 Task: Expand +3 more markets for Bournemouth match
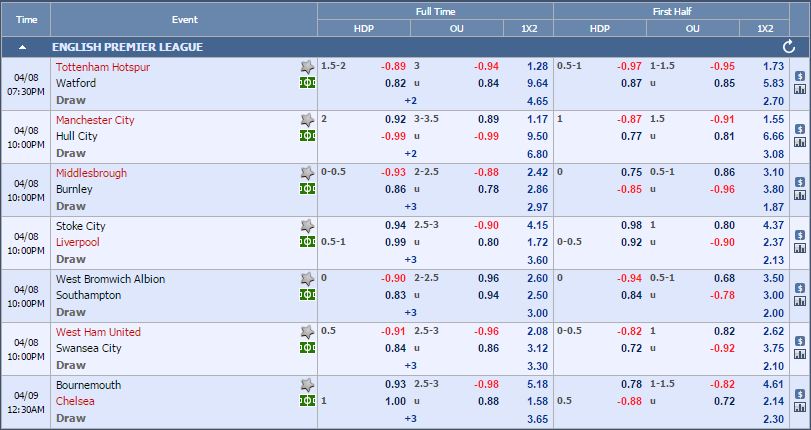[x=411, y=419]
